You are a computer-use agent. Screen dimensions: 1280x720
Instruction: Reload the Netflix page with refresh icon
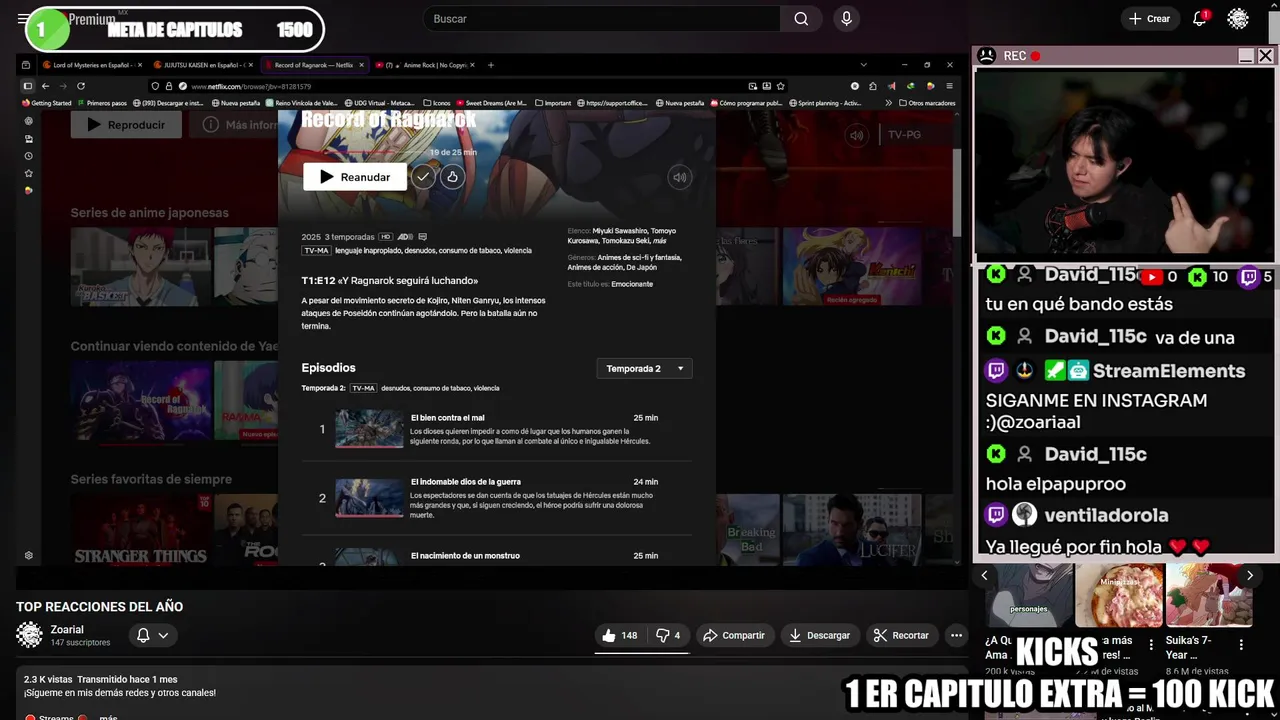(80, 86)
